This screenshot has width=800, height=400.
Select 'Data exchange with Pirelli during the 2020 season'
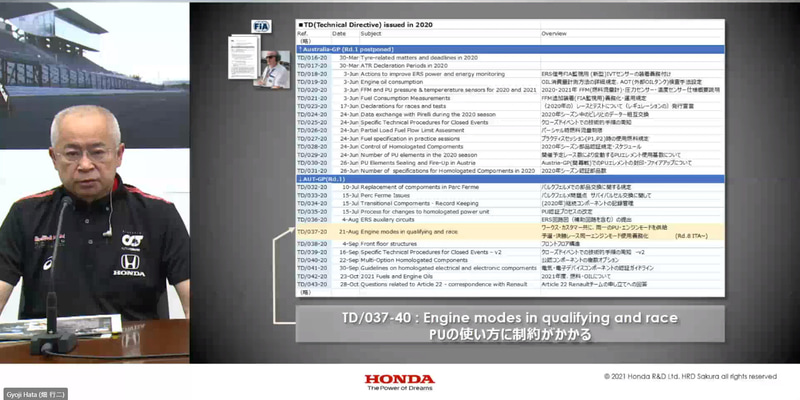point(428,114)
